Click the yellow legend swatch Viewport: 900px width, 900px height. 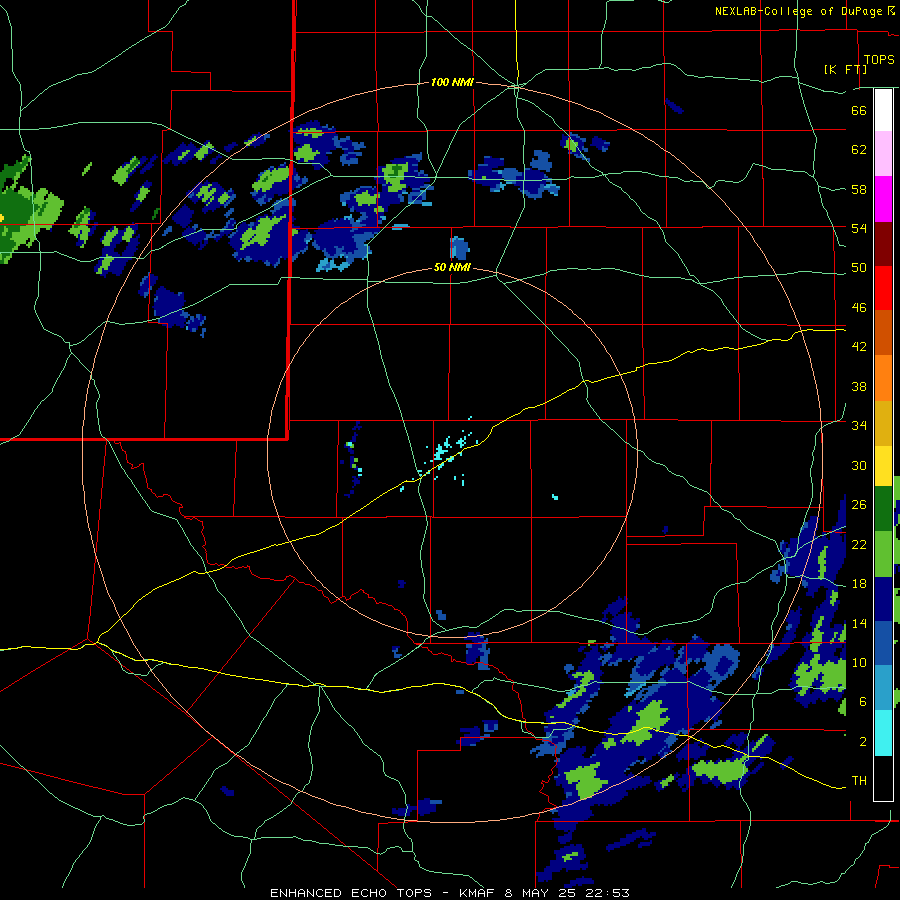click(883, 466)
